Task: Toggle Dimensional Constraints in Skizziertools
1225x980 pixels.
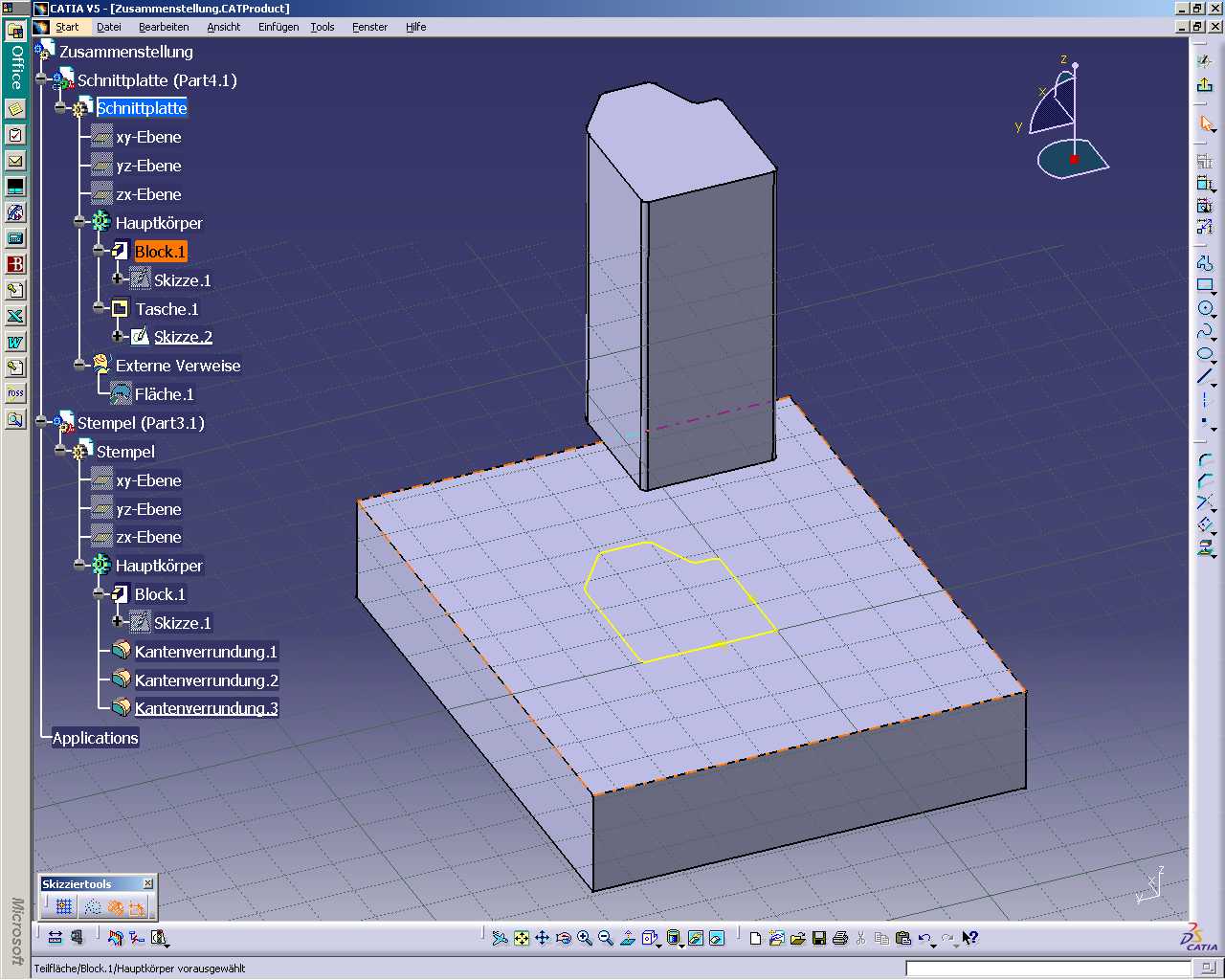Action: pyautogui.click(x=137, y=906)
